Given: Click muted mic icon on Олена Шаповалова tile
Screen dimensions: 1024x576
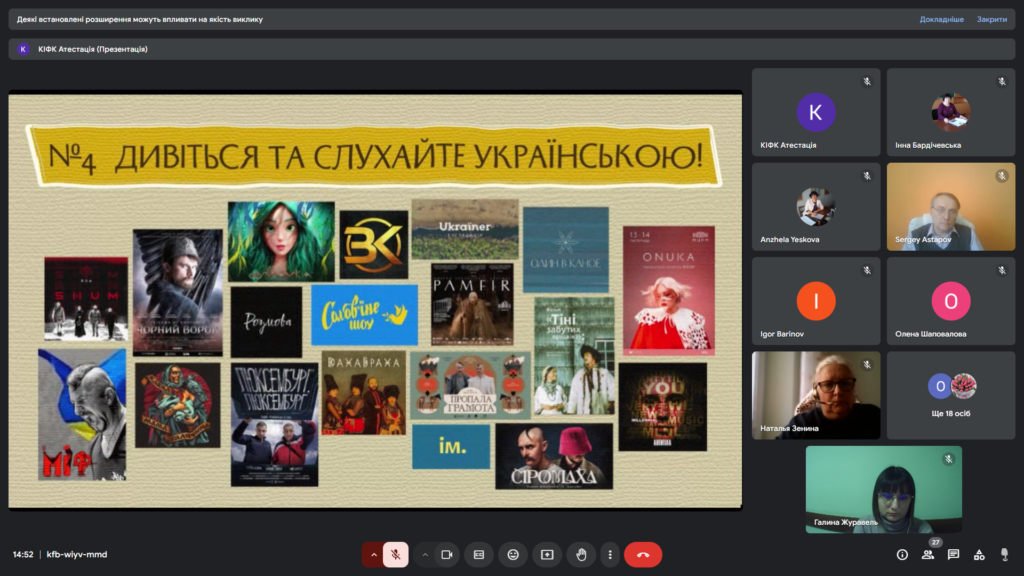Looking at the screenshot, I should 1002,270.
